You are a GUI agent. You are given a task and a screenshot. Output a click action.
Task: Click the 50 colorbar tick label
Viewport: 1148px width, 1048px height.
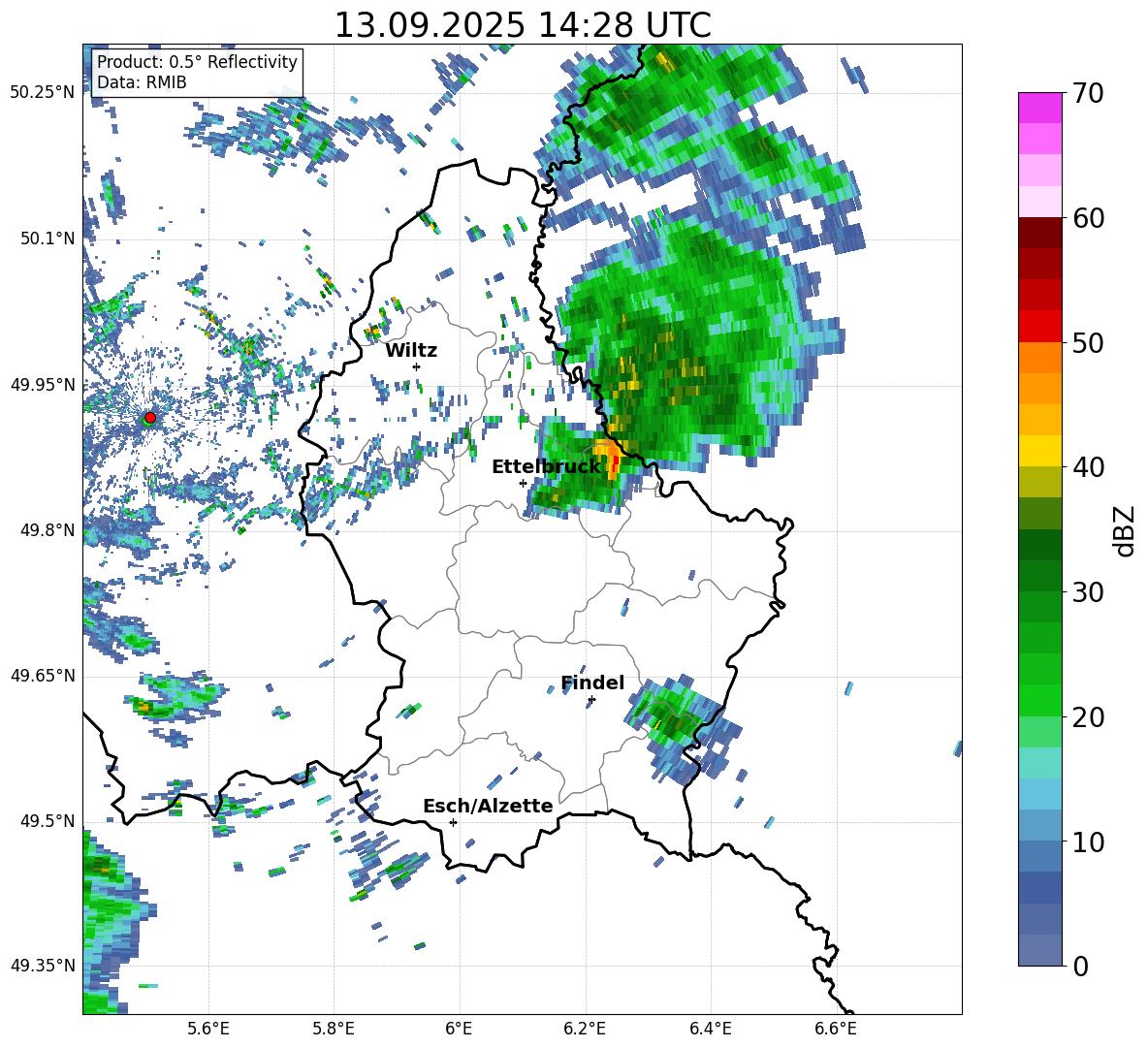1088,343
